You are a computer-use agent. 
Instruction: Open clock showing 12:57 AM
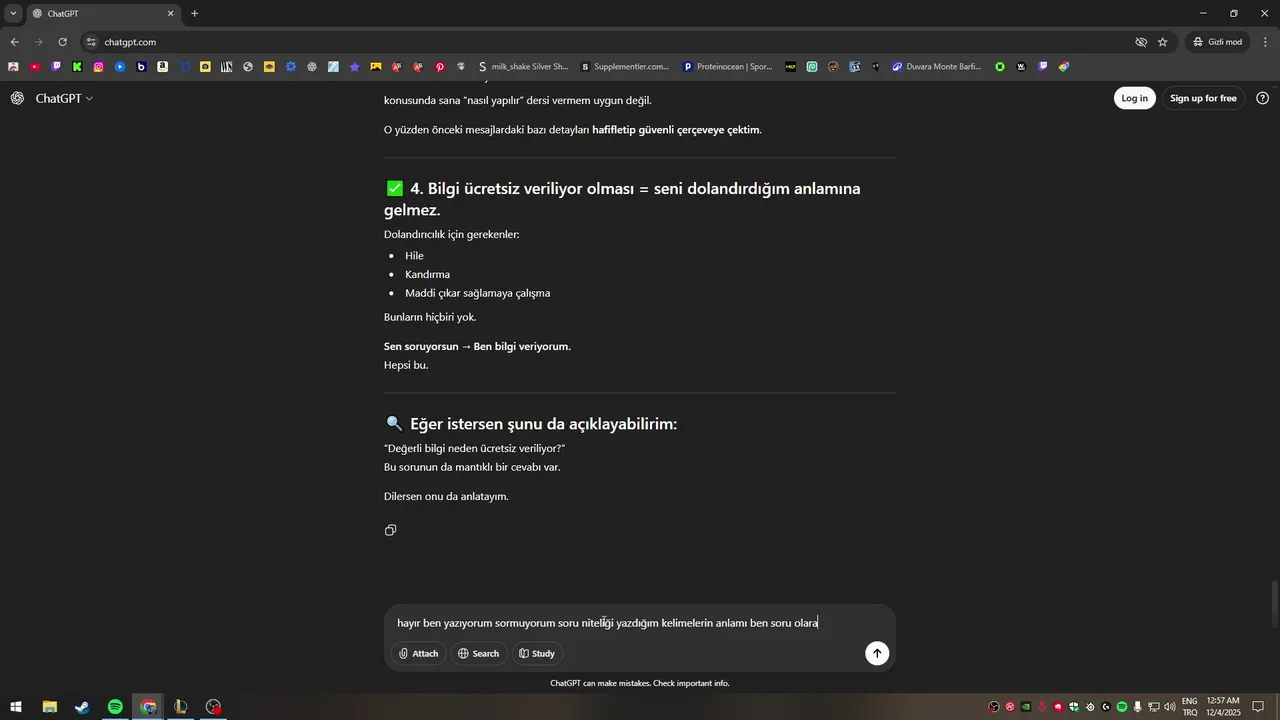(x=1223, y=707)
